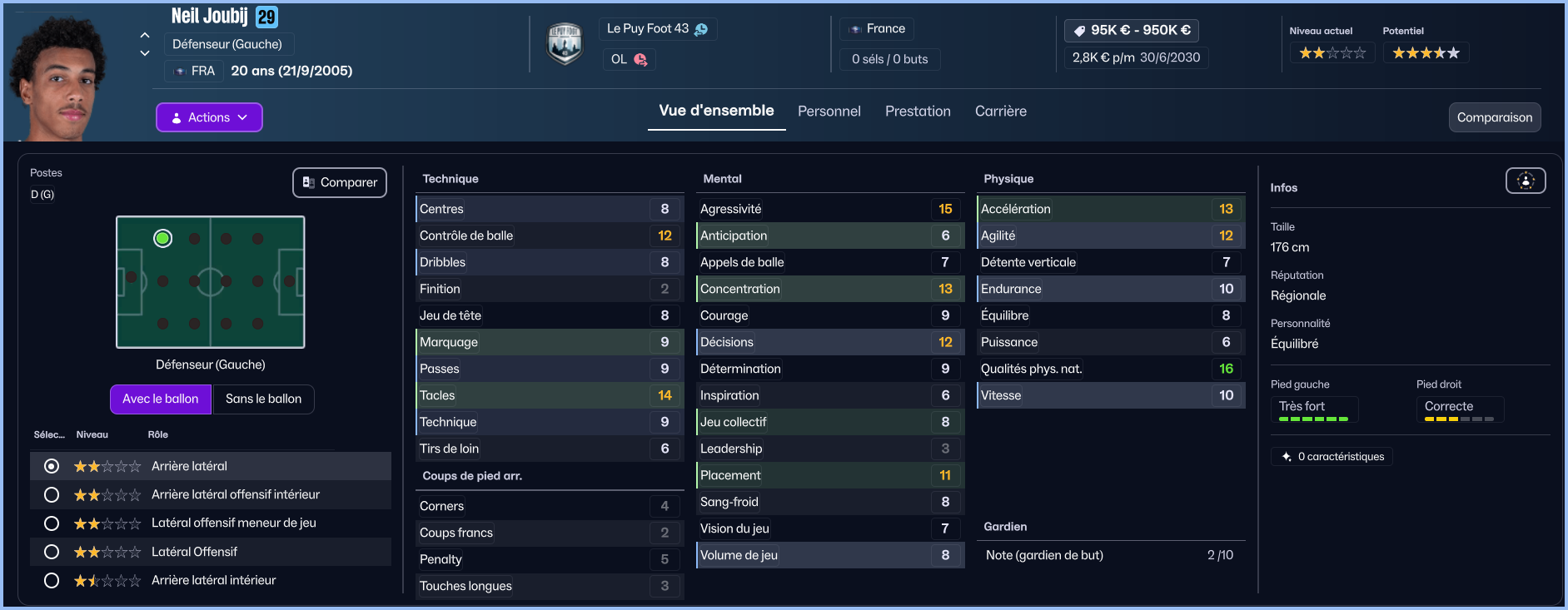
Task: Click the left-back position dot on the pitch
Action: coord(163,239)
